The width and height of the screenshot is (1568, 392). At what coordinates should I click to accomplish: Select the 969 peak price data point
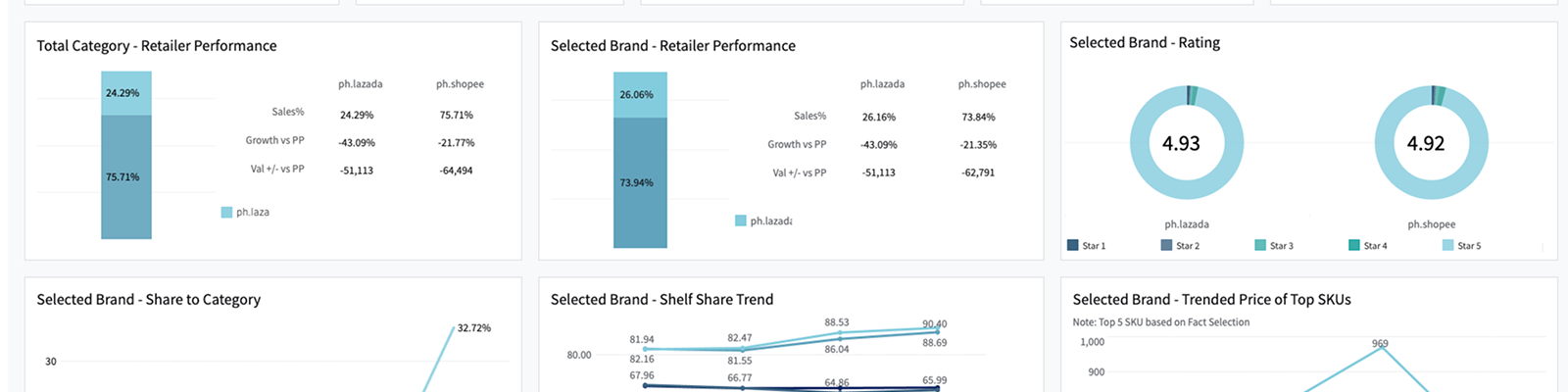tap(1381, 347)
